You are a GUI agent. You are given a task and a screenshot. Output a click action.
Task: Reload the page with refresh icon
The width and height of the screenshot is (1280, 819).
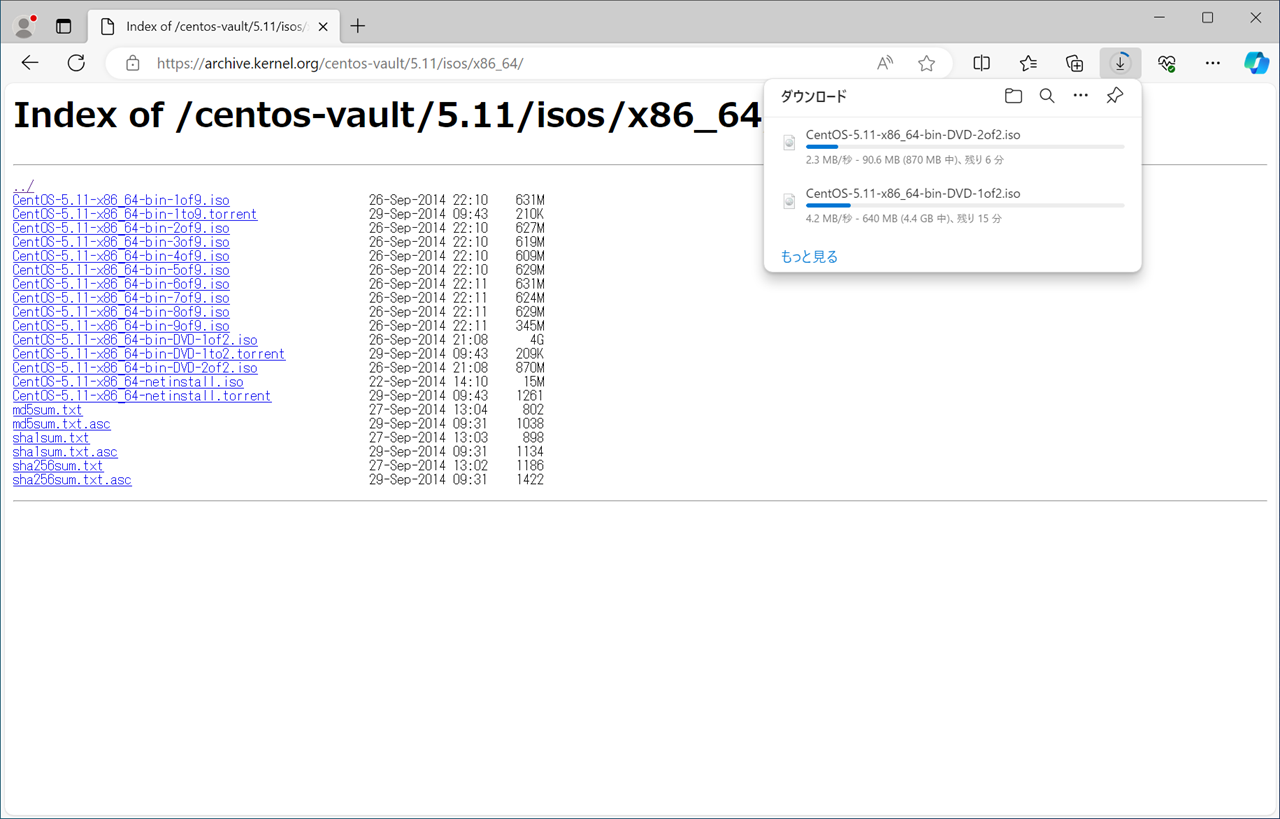(x=76, y=63)
